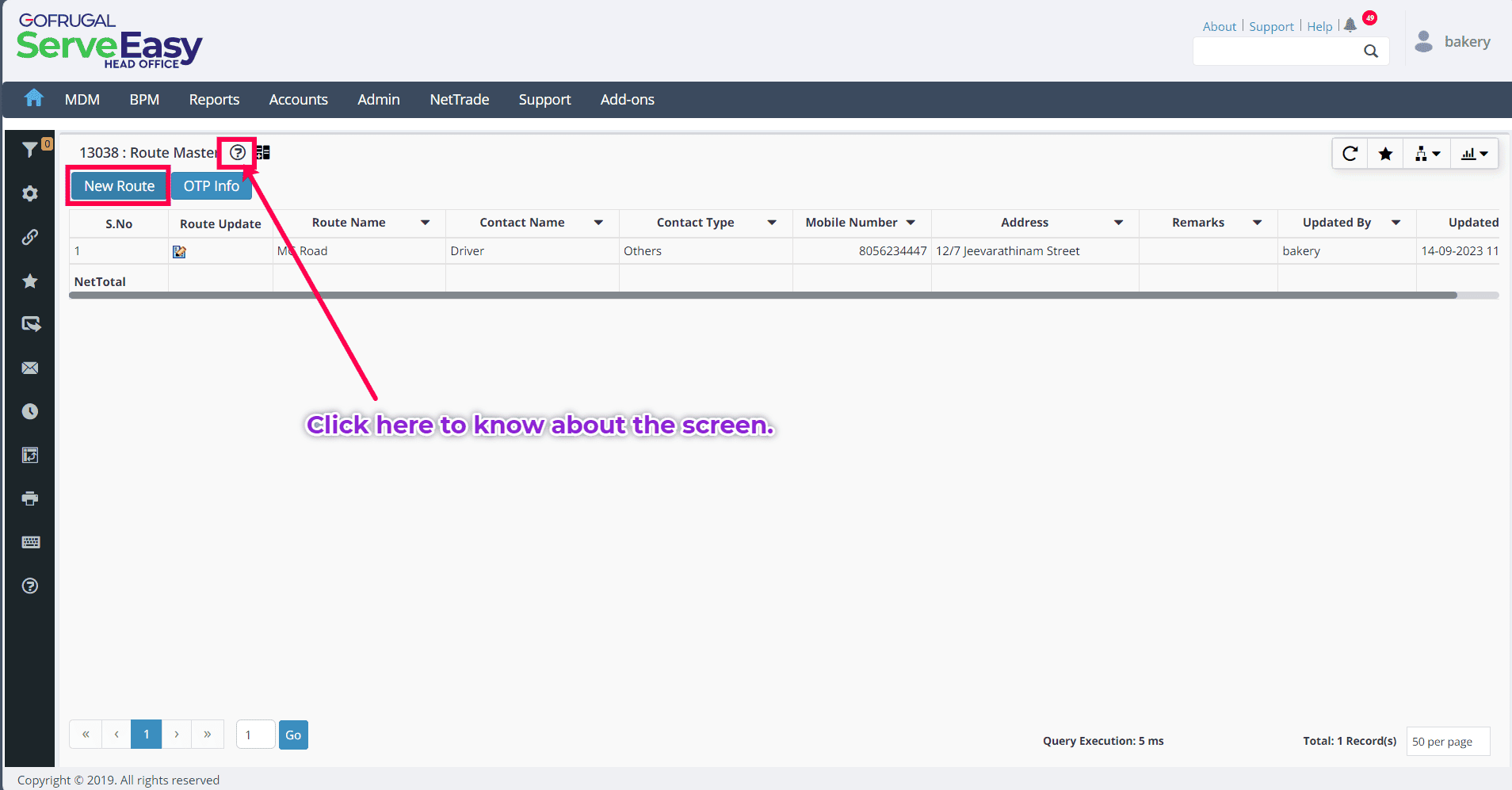Click the S.No column header

pos(119,223)
